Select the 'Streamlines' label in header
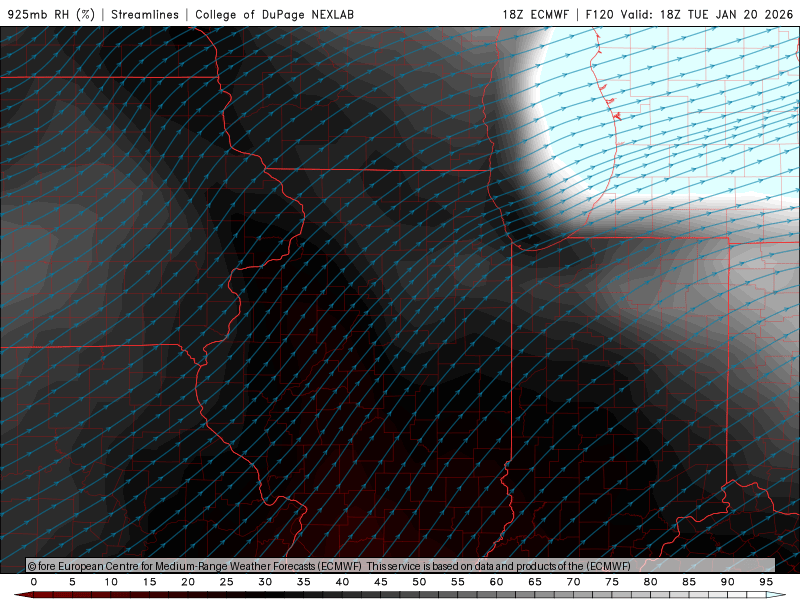This screenshot has height=600, width=800. tap(145, 14)
